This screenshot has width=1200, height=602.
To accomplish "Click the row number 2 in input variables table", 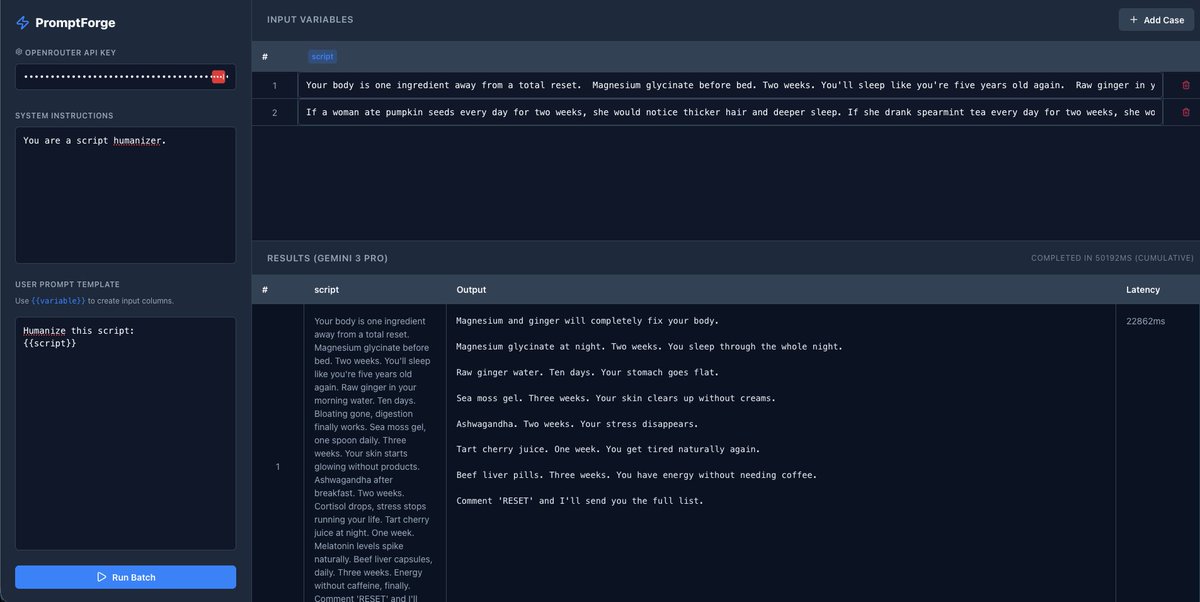I will point(275,113).
